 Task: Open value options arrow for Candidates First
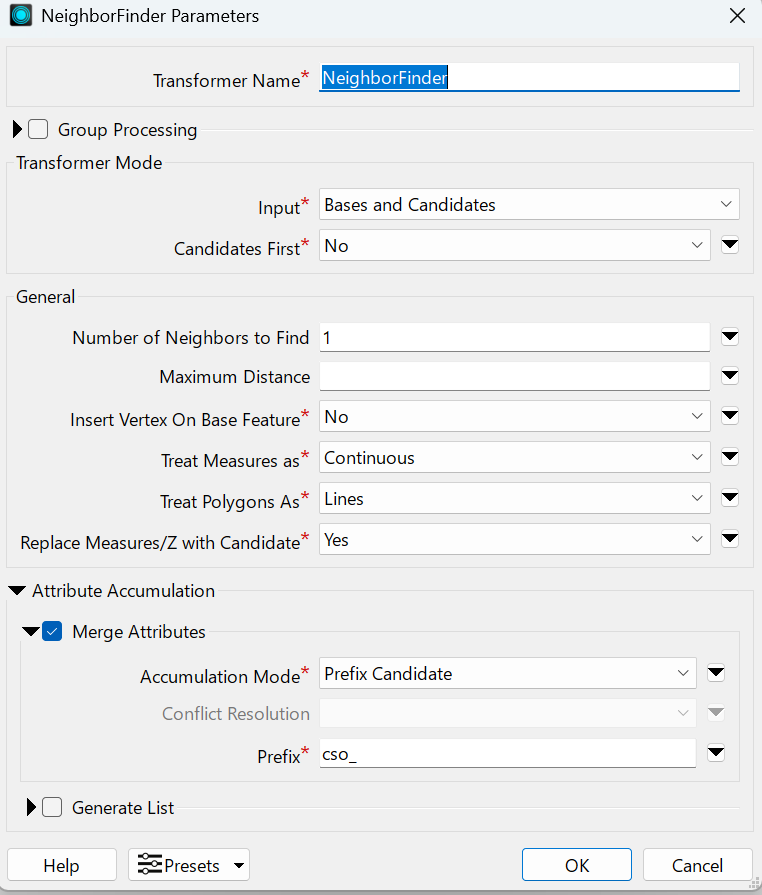point(730,245)
